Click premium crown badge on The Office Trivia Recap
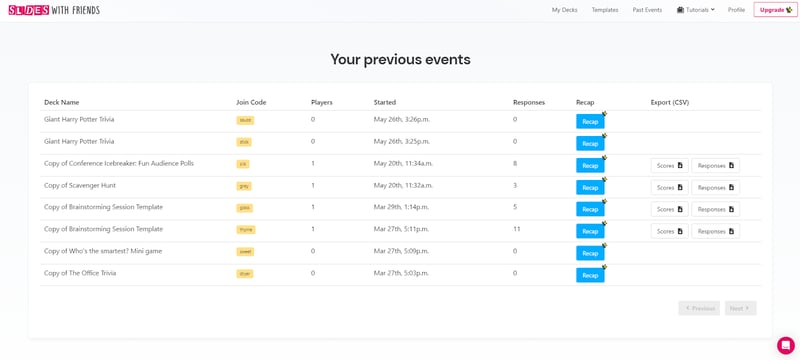This screenshot has width=800, height=360. pos(604,267)
